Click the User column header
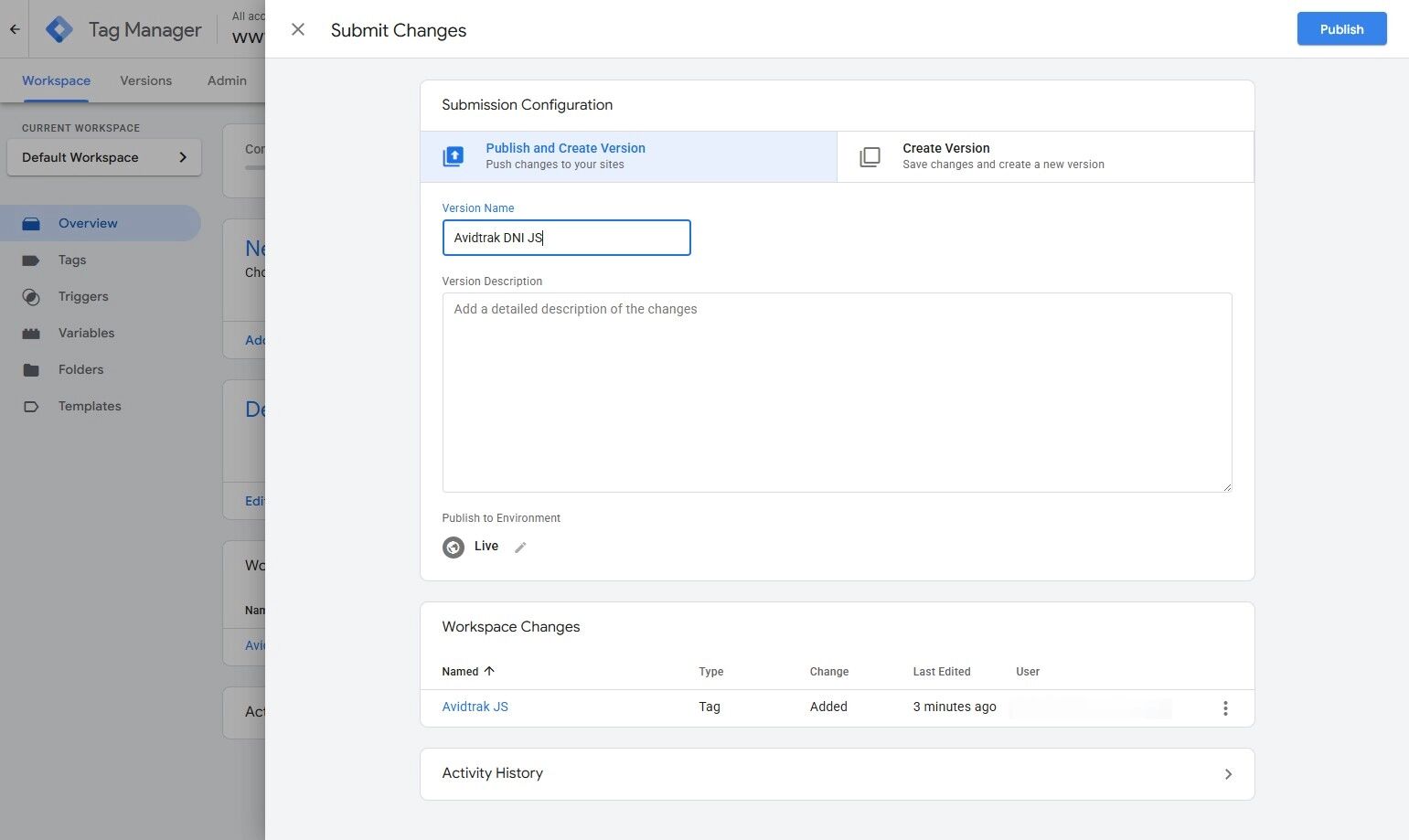 click(x=1028, y=671)
